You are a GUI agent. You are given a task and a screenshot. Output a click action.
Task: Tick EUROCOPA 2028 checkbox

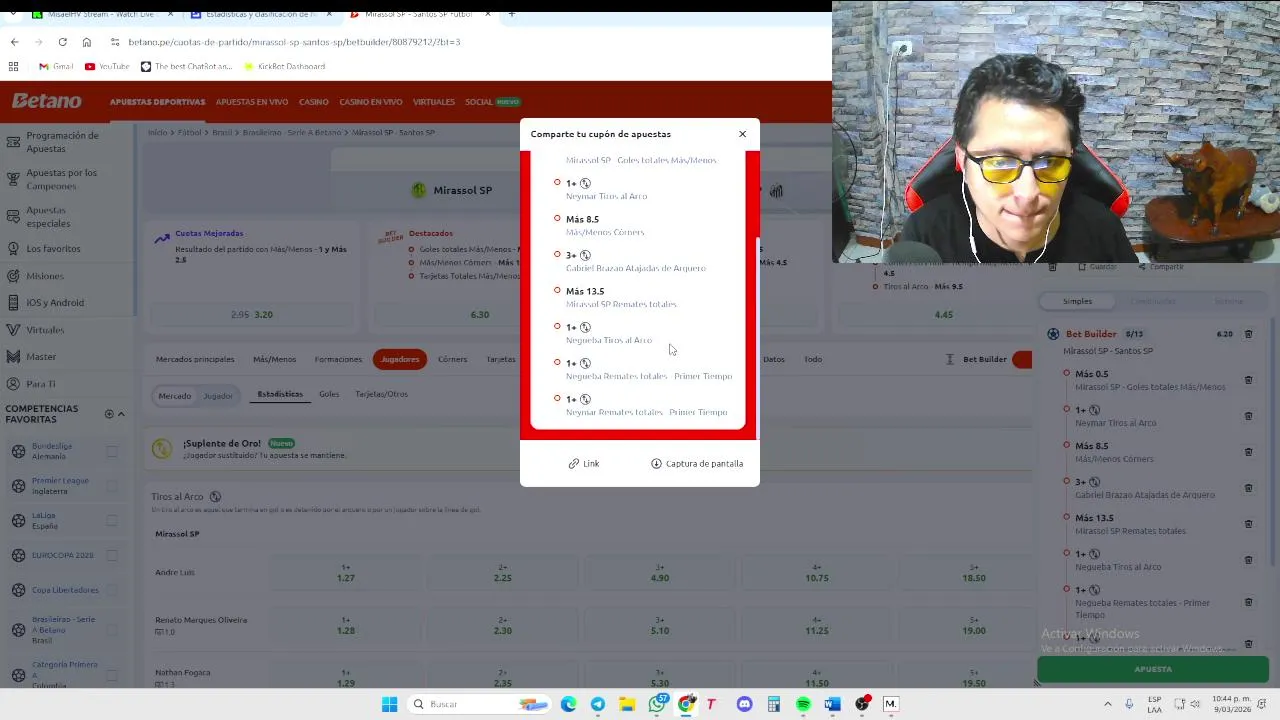point(112,555)
